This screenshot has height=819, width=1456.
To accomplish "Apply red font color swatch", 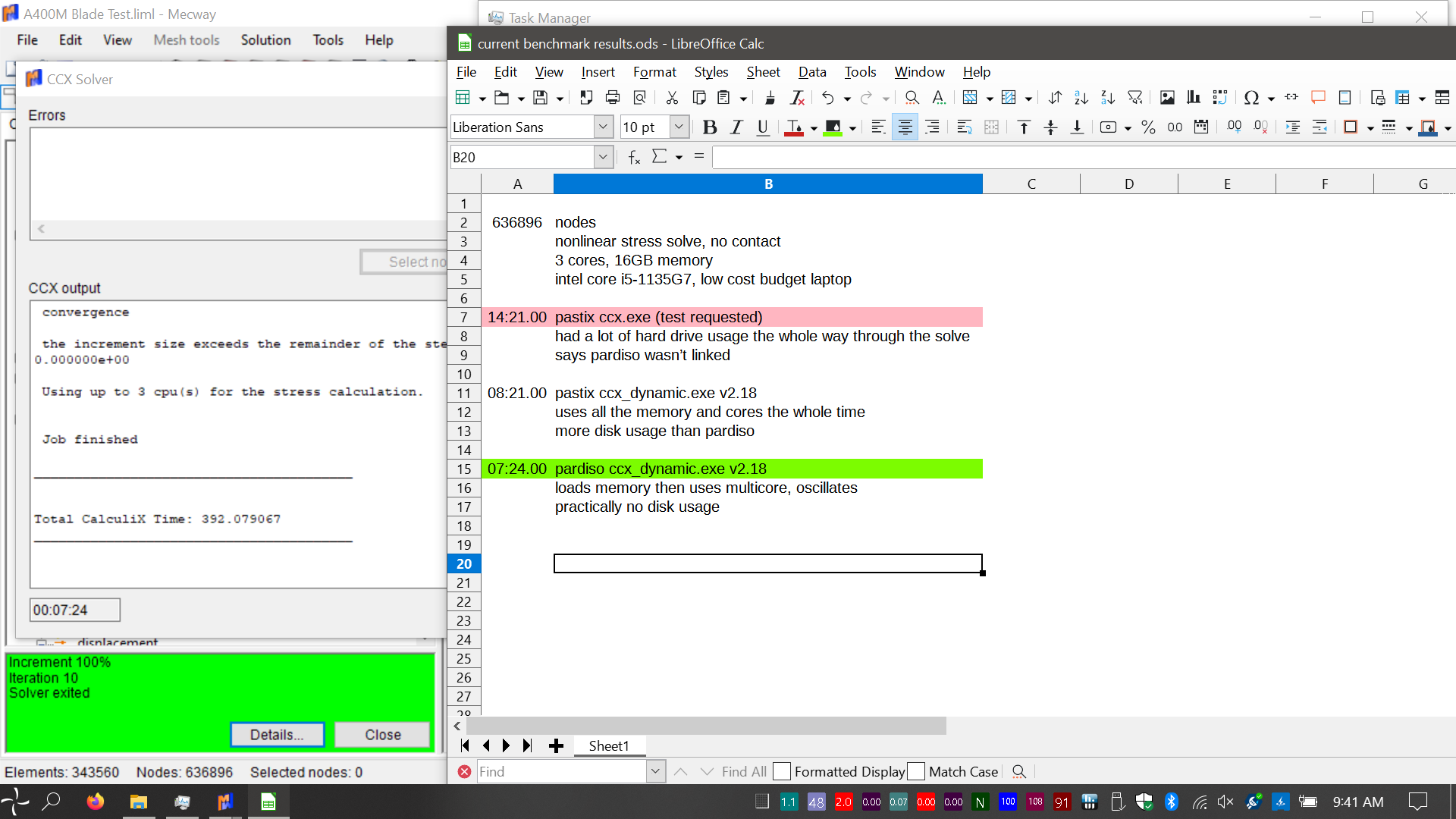I will 794,127.
